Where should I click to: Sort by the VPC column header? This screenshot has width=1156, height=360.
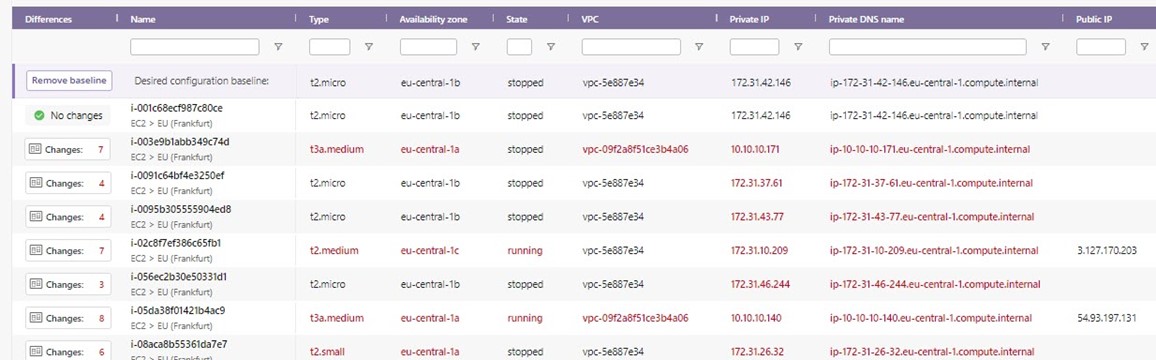pyautogui.click(x=591, y=19)
